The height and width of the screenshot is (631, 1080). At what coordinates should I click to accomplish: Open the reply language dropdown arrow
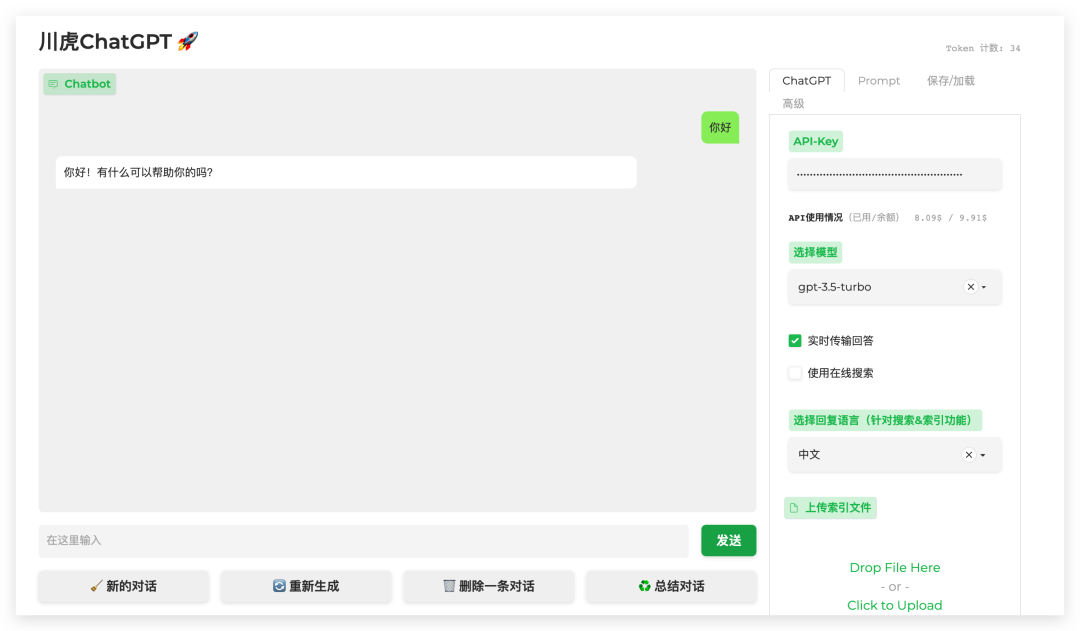click(x=981, y=454)
